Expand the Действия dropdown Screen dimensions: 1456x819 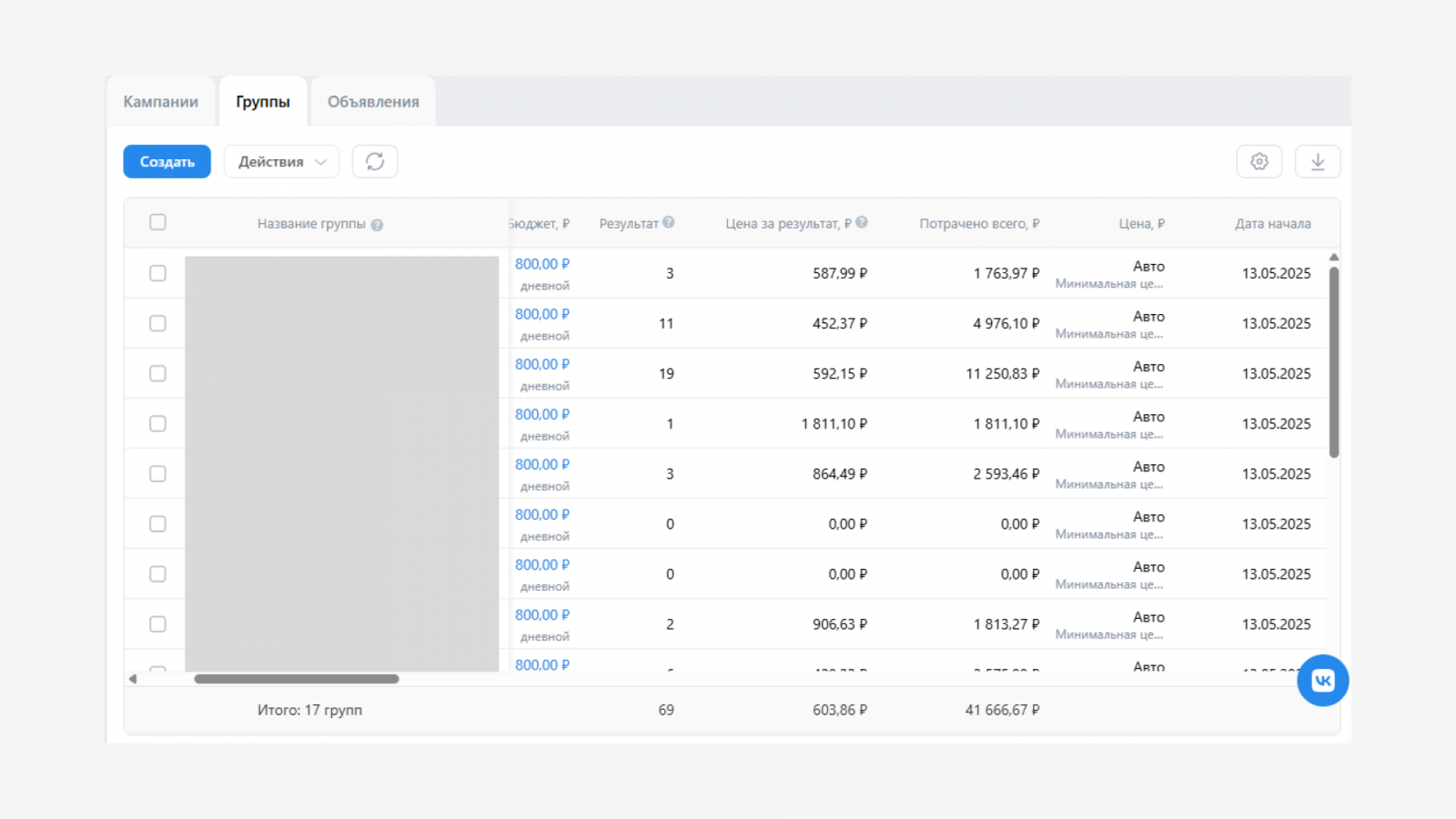pos(281,162)
